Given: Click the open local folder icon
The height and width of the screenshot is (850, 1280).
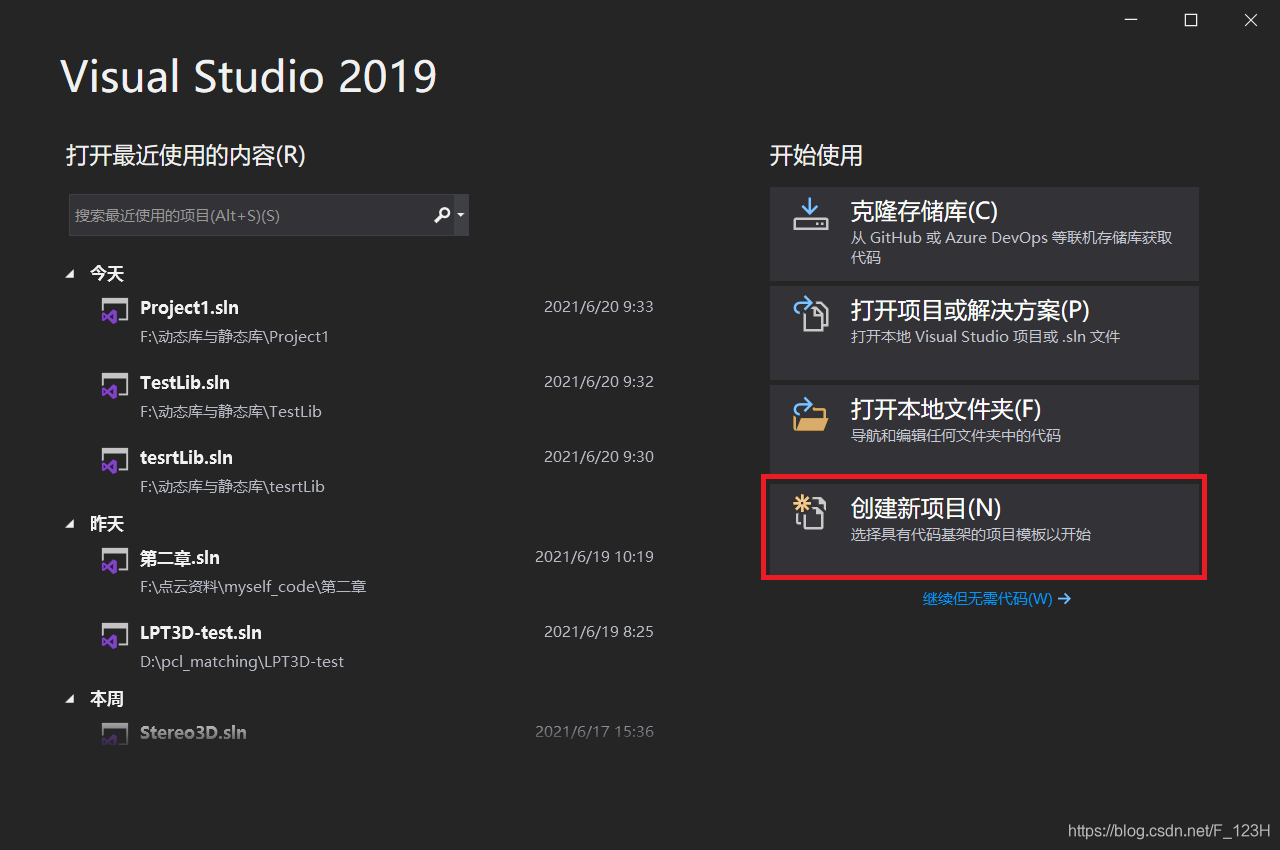Looking at the screenshot, I should pyautogui.click(x=811, y=413).
